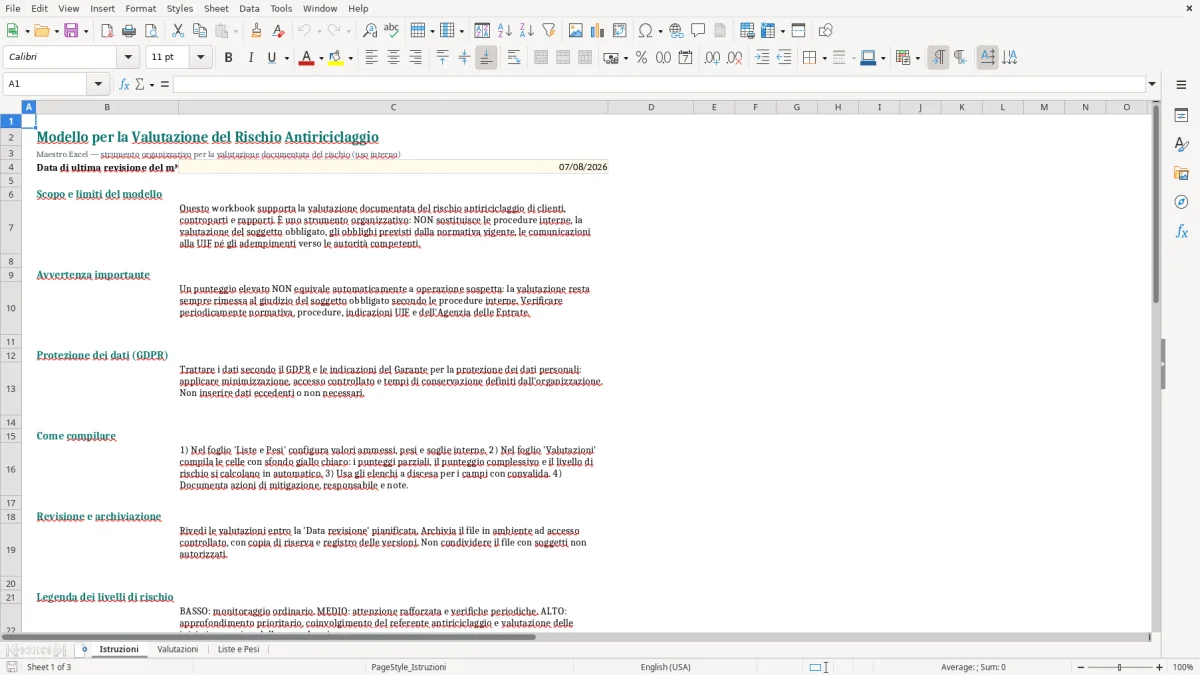Open the font name dropdown
This screenshot has width=1200, height=675.
(x=127, y=58)
